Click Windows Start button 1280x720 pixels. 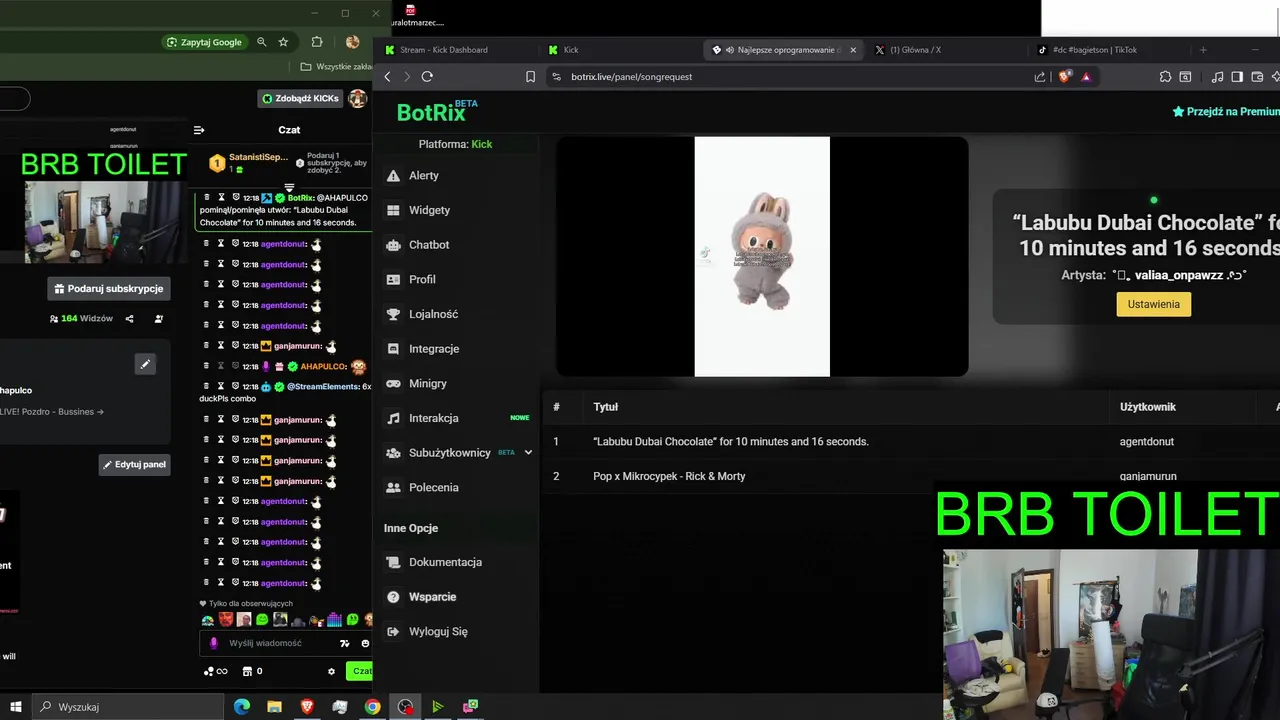15,707
